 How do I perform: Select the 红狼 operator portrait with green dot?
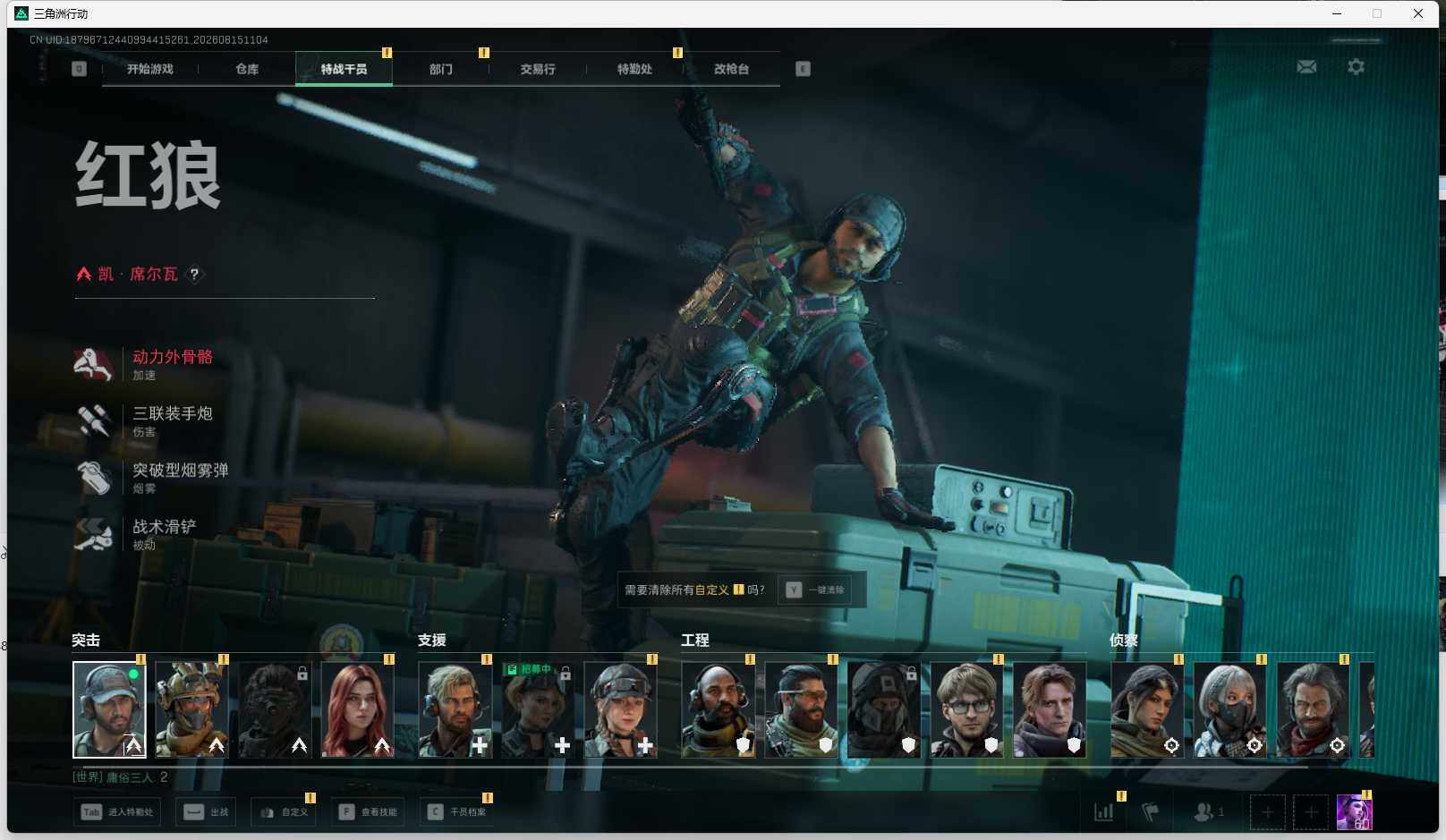[109, 709]
